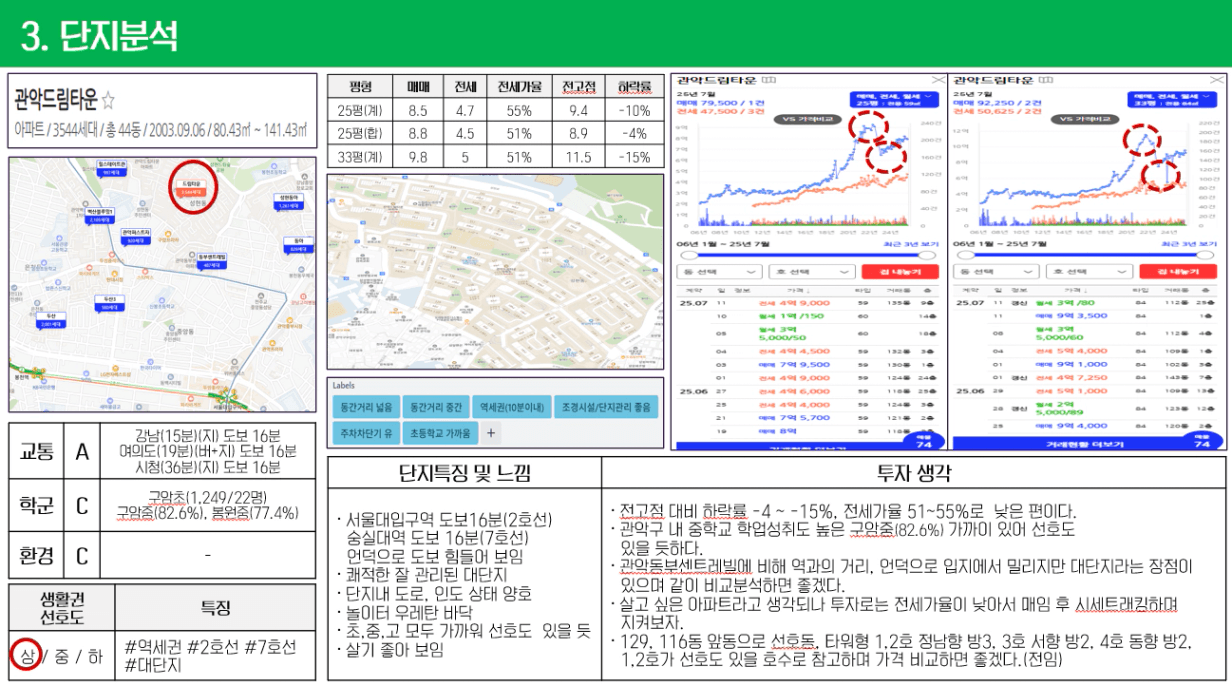The height and width of the screenshot is (686, 1232).
Task: Open 거래현황 더보기 in right panel
Action: (x=1085, y=443)
